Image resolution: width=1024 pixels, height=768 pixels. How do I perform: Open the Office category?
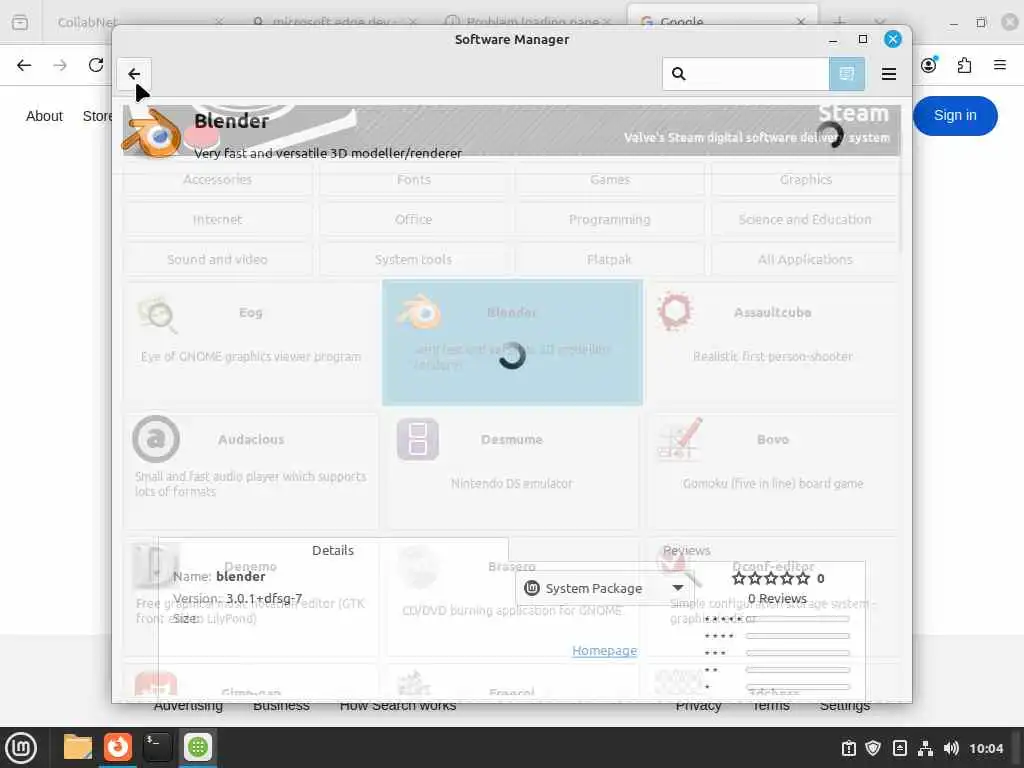coord(413,219)
